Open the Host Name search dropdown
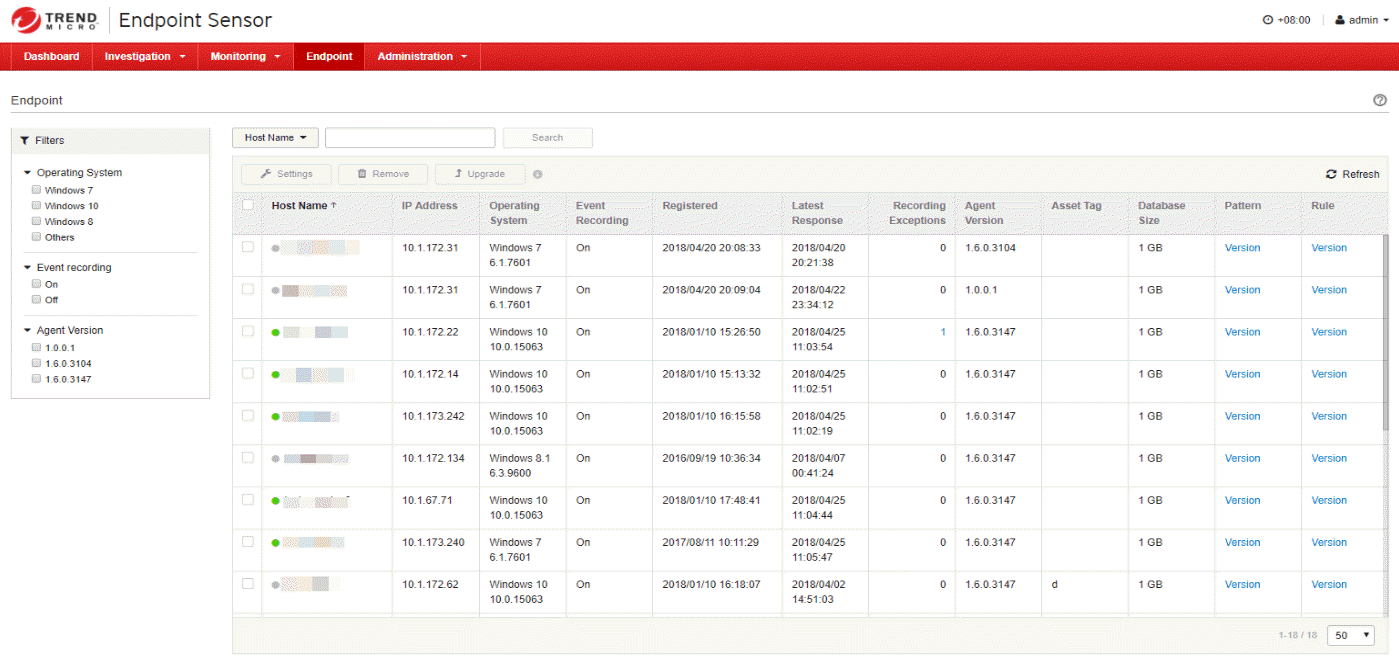Viewport: 1399px width, 666px height. pos(275,138)
